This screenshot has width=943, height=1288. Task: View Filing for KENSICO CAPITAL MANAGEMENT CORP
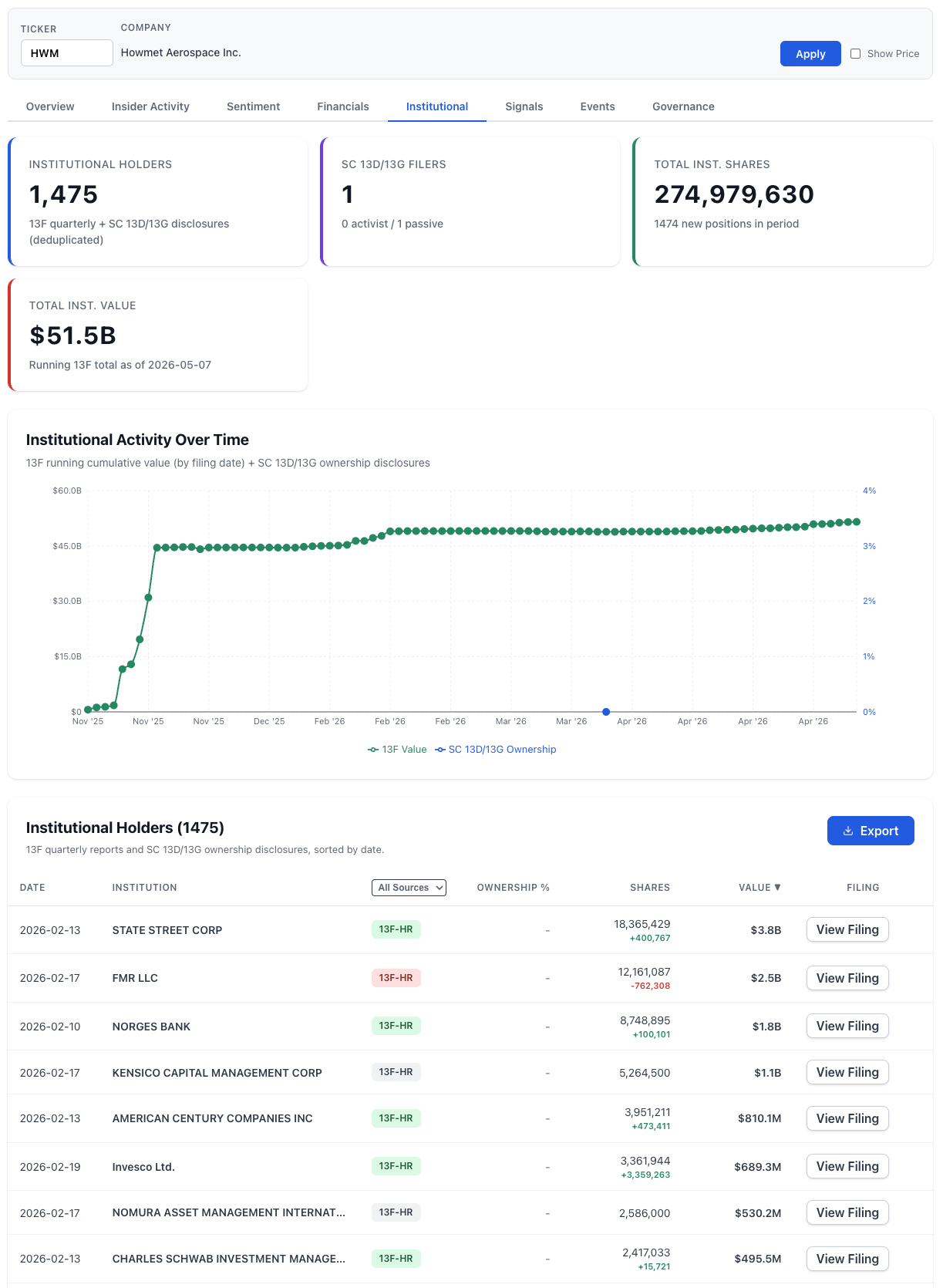[847, 1072]
